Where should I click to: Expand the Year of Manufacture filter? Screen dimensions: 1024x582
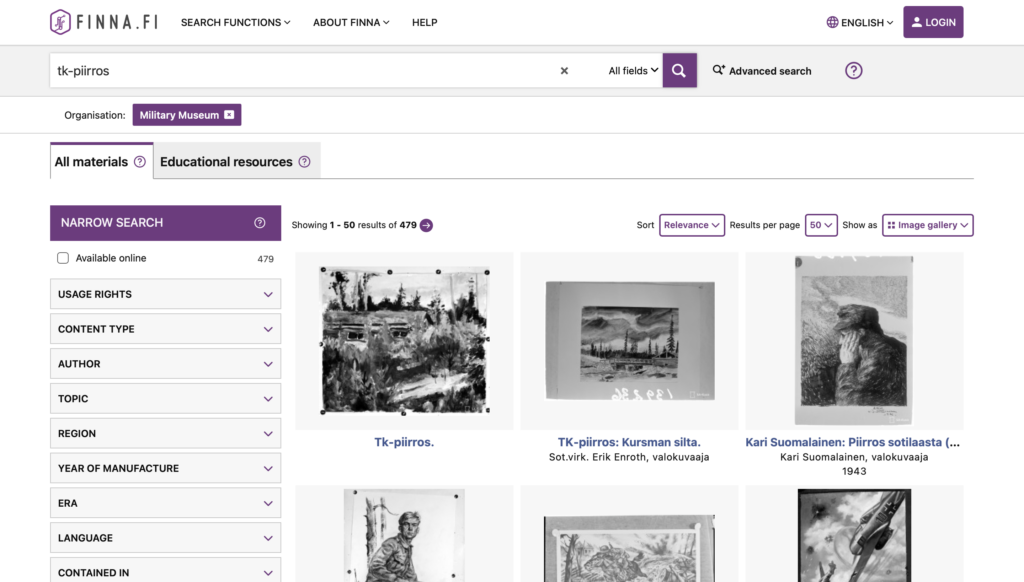point(165,468)
